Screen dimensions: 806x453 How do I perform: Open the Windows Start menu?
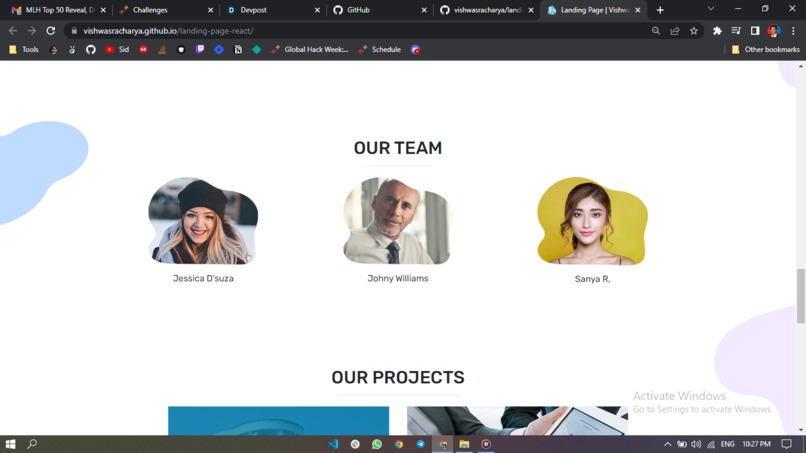click(x=10, y=444)
